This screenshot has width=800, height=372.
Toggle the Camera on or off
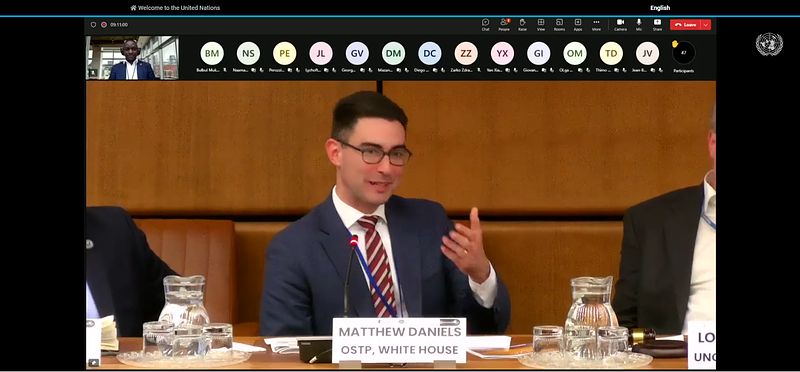pyautogui.click(x=620, y=24)
